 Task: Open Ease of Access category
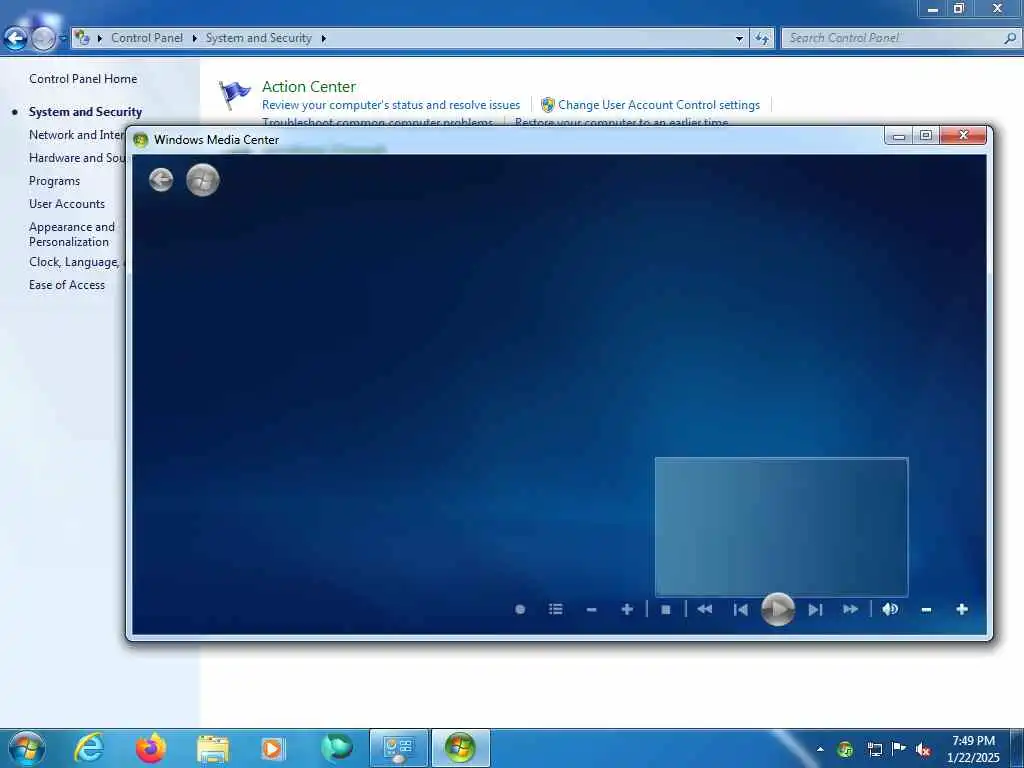pyautogui.click(x=67, y=285)
